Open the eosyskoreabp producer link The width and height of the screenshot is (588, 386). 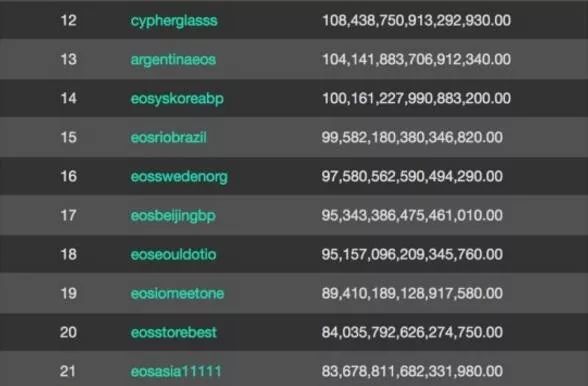pos(177,99)
